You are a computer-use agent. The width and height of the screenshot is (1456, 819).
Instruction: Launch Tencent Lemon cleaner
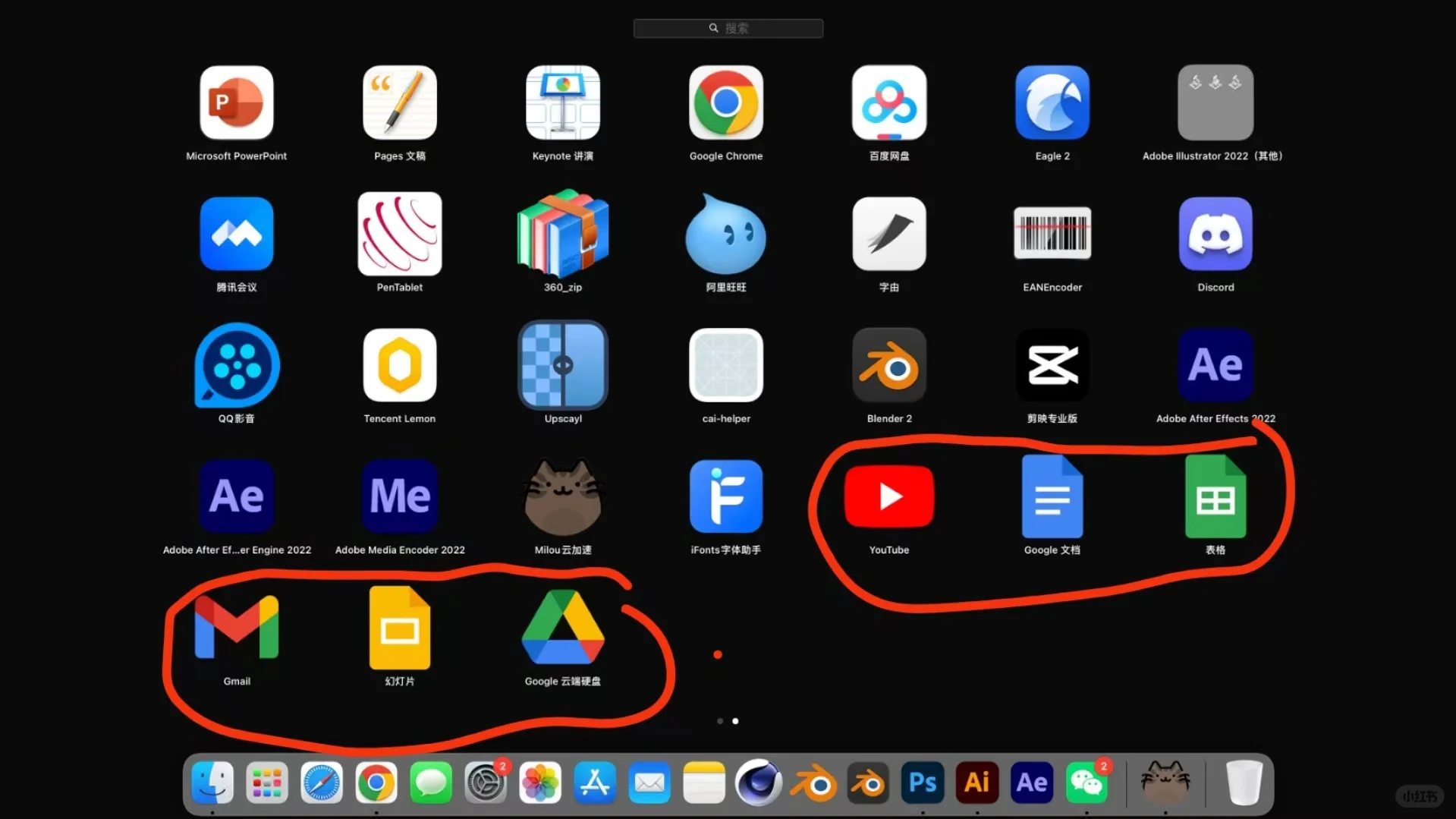(x=400, y=366)
